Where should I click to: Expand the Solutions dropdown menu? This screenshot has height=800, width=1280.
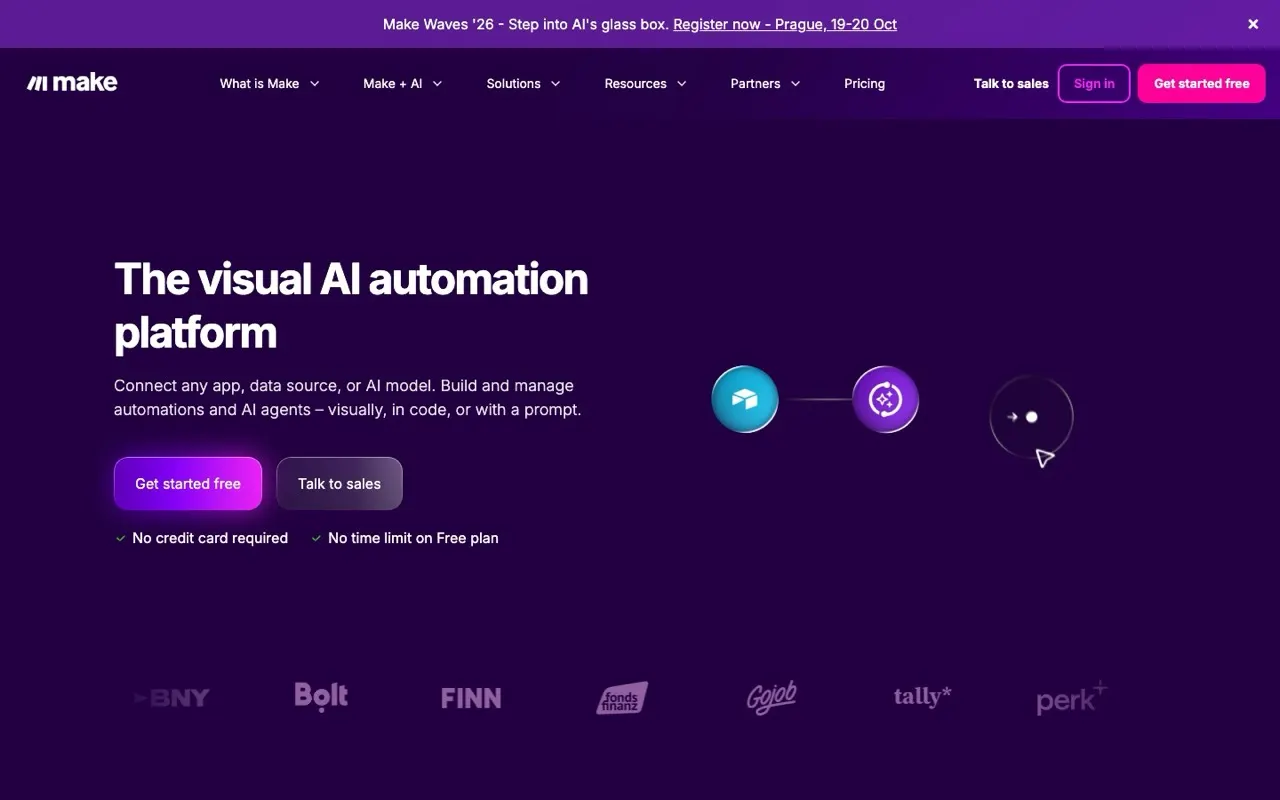point(523,84)
